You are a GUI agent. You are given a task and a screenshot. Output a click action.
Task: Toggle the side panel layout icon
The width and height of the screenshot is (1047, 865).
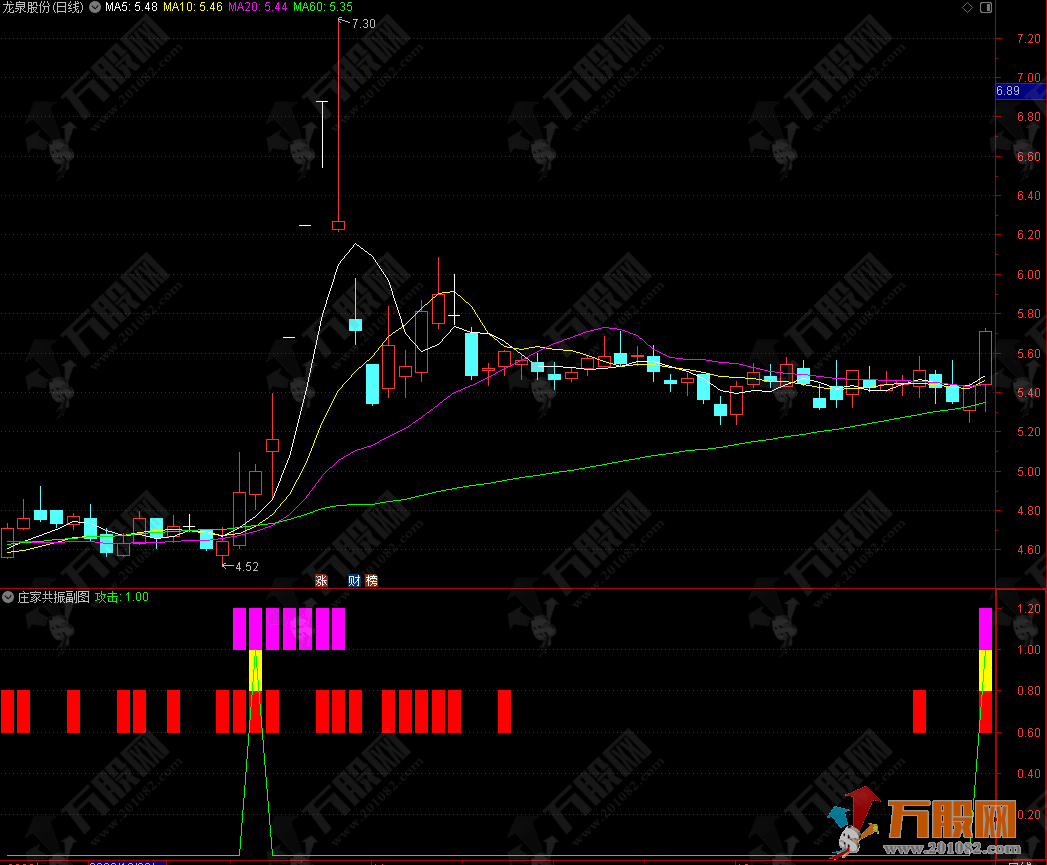[x=986, y=7]
